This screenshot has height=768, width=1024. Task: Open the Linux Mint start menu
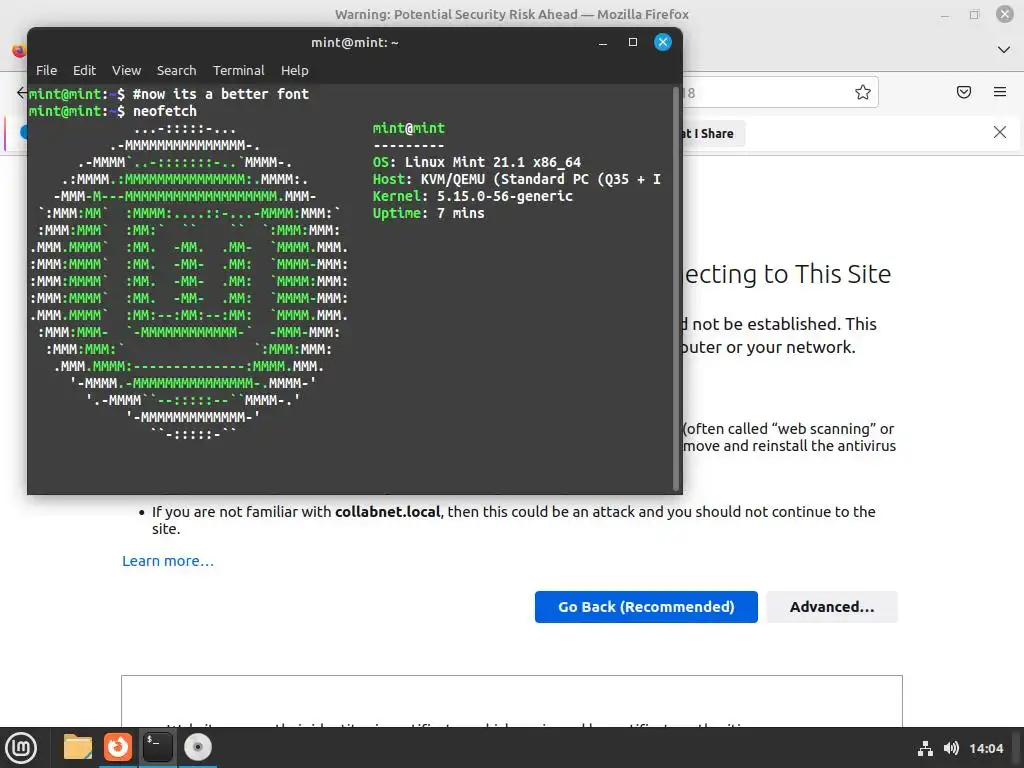tap(21, 748)
